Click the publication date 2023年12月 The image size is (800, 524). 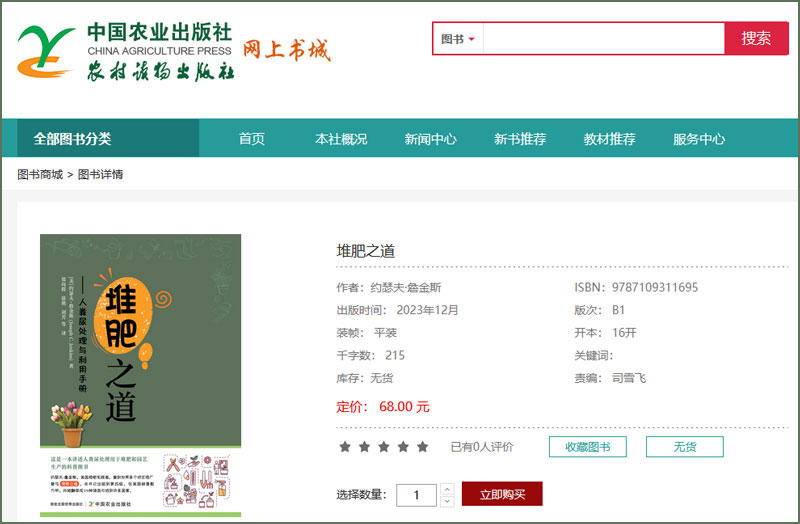428,310
